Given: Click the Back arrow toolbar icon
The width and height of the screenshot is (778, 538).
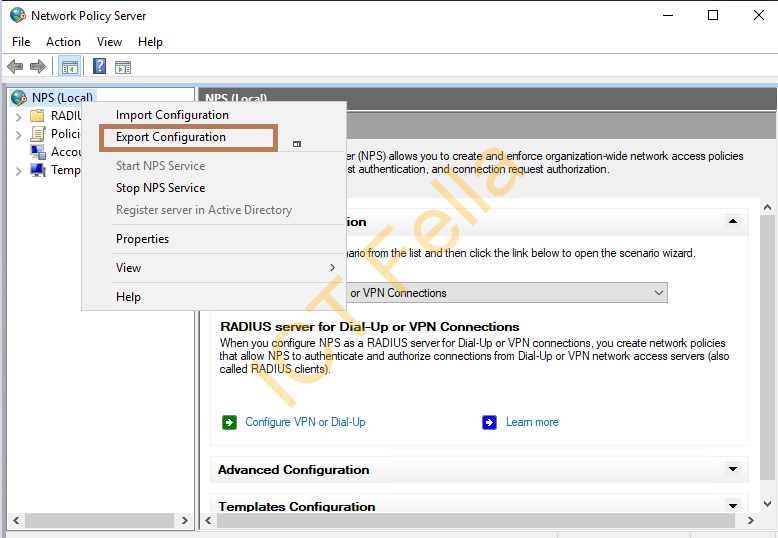Looking at the screenshot, I should [15, 66].
